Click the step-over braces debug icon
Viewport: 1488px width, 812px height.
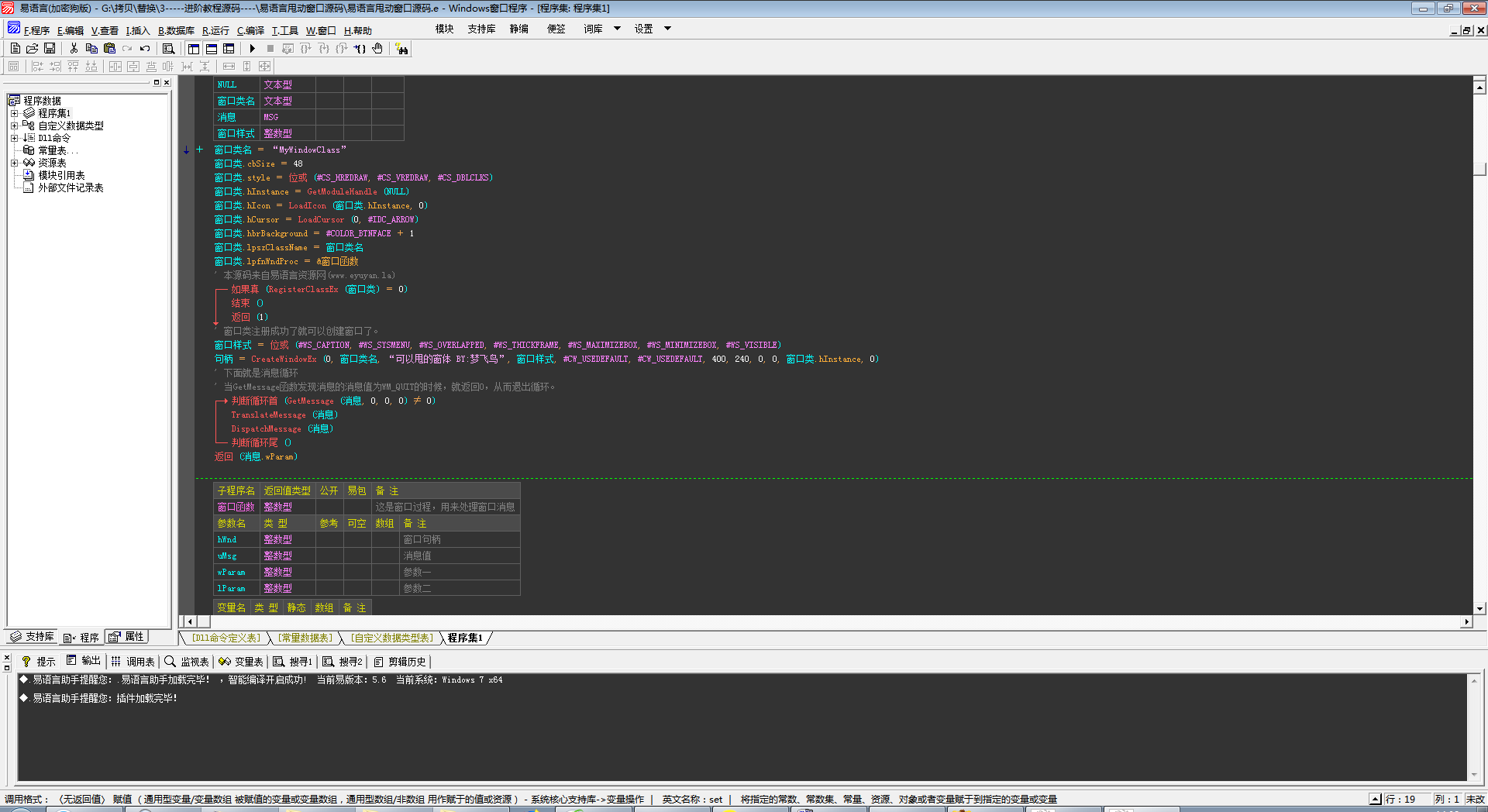pos(306,49)
